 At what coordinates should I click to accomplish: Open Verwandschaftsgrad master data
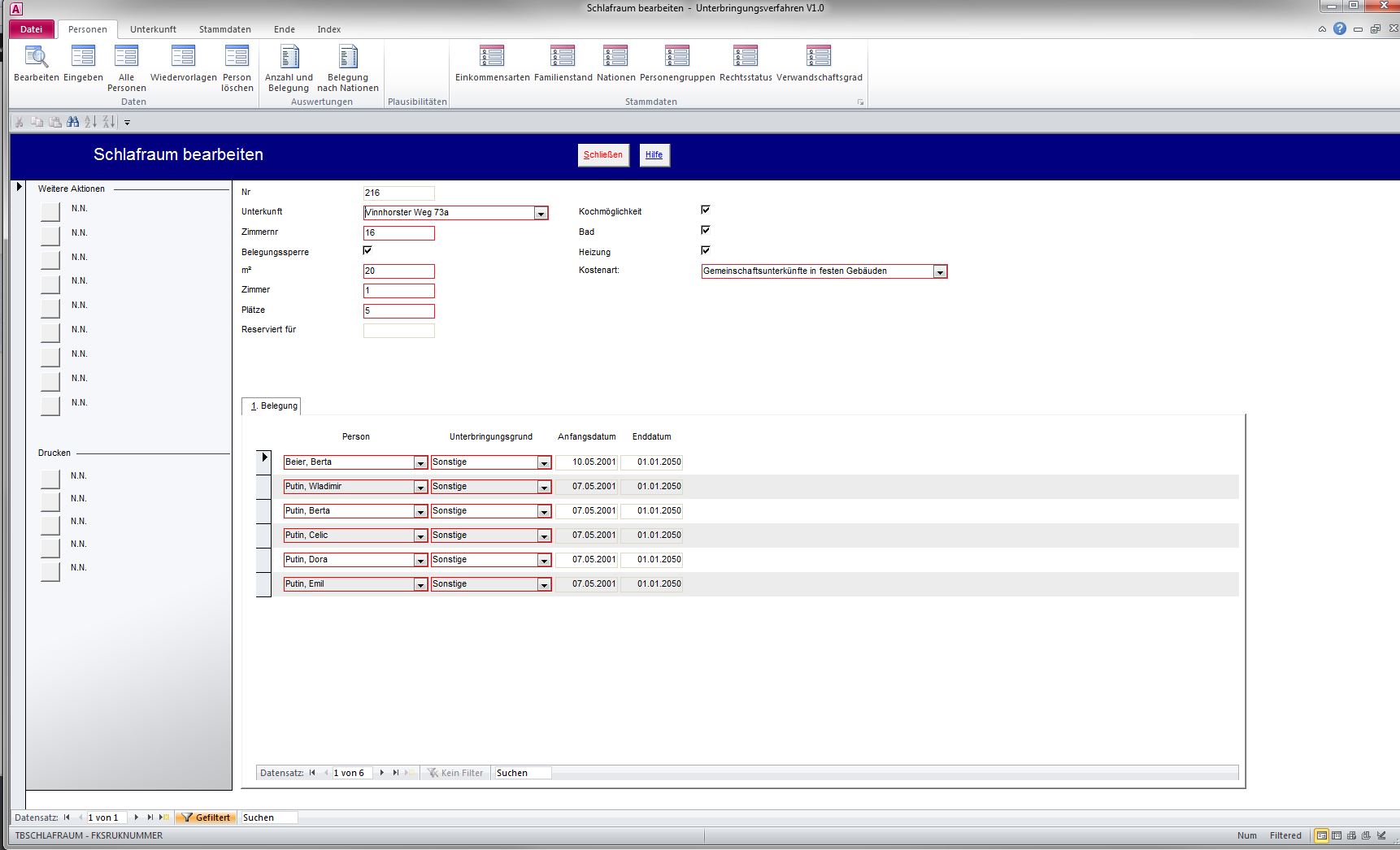pos(819,63)
